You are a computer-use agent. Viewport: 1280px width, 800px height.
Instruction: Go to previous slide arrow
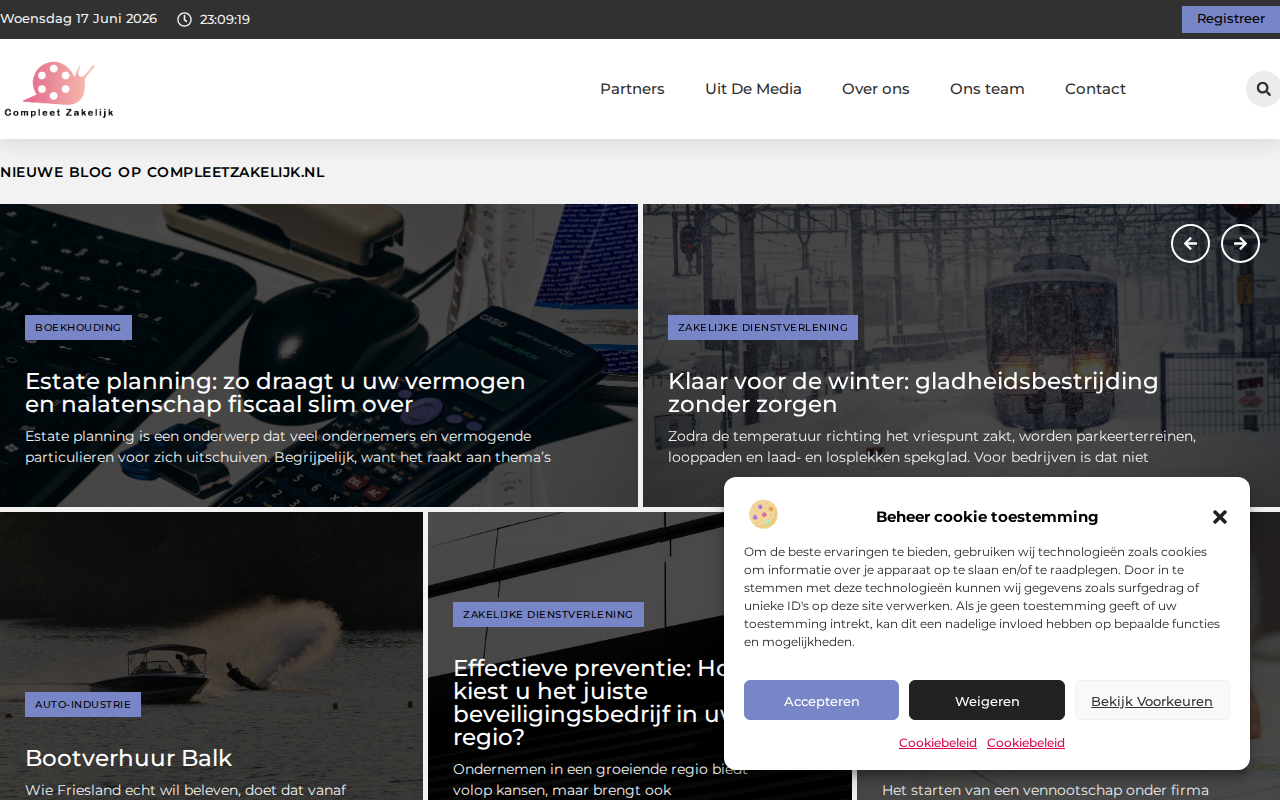(x=1190, y=243)
